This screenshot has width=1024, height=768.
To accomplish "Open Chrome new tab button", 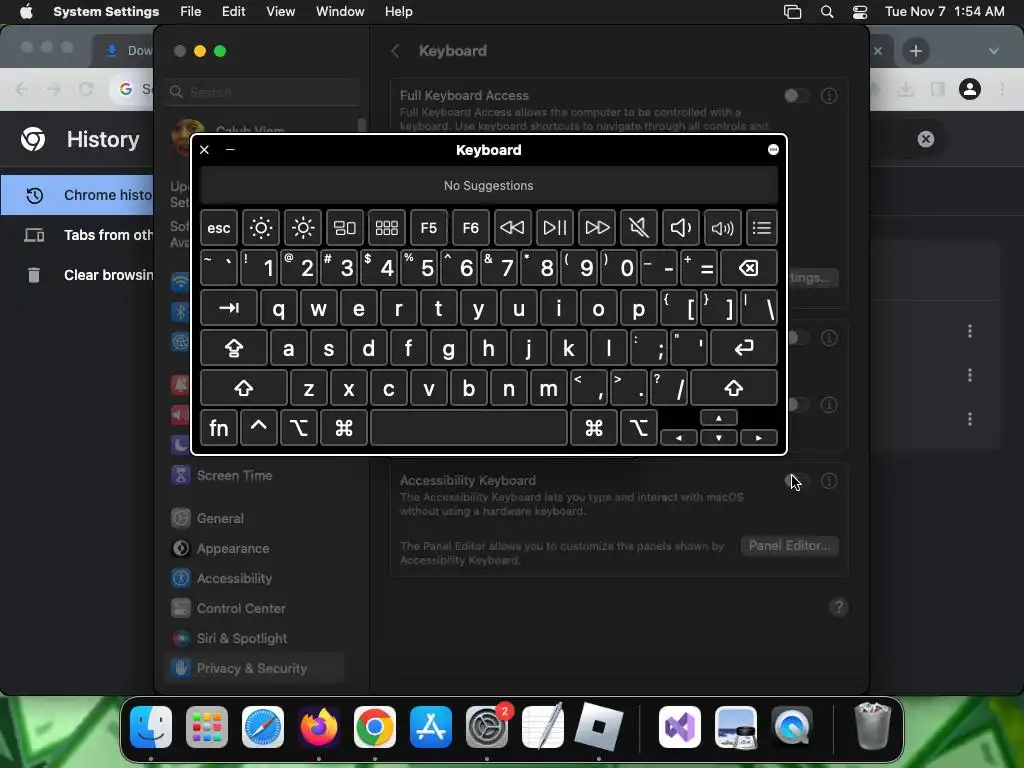I will point(916,51).
